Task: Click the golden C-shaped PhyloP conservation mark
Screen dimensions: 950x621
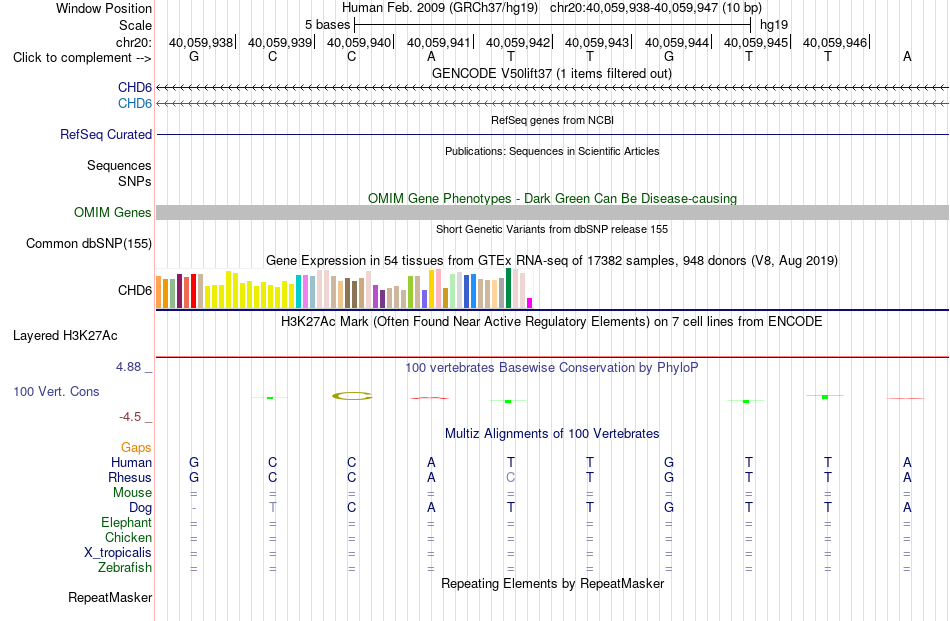Action: (352, 396)
